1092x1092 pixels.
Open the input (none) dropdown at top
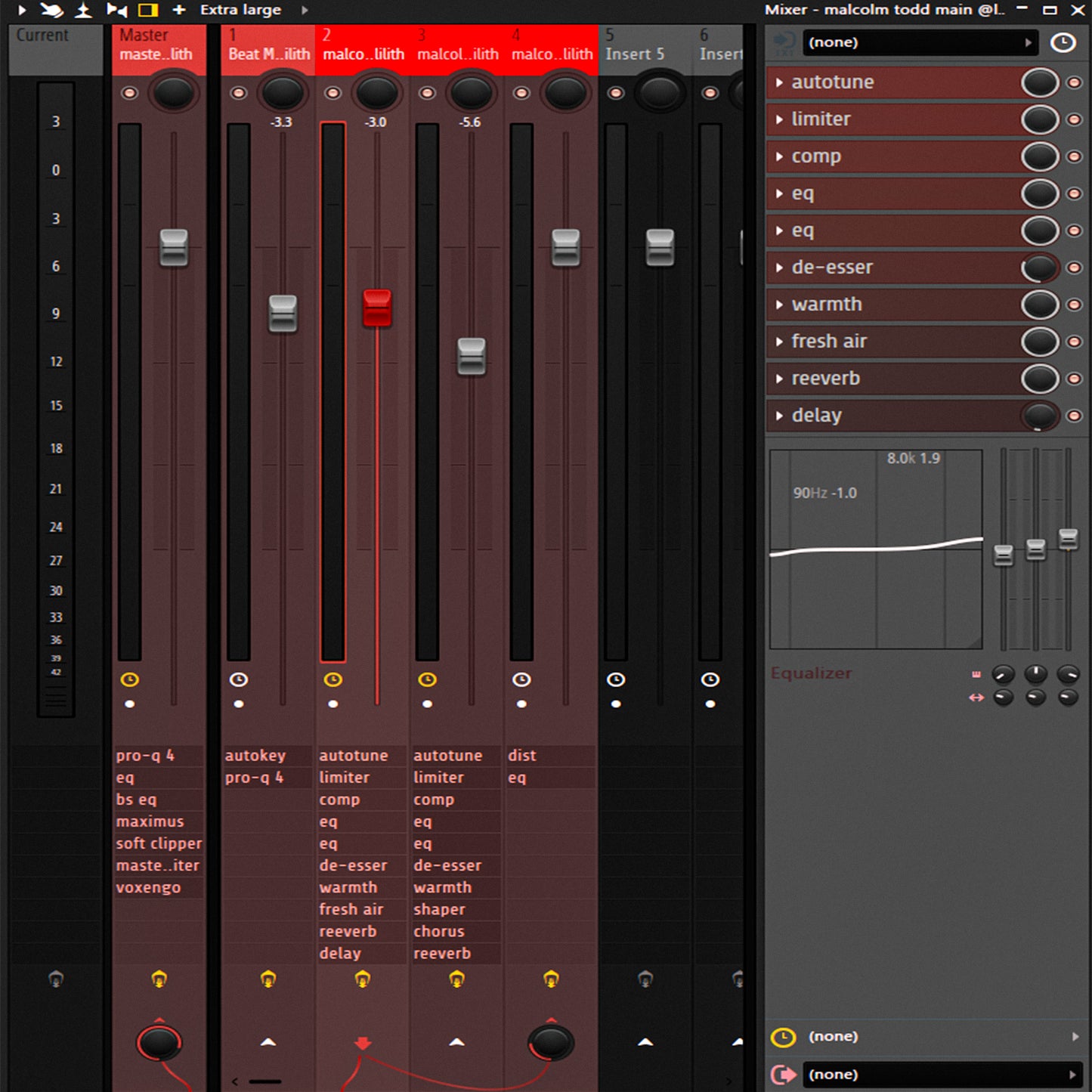pos(920,42)
